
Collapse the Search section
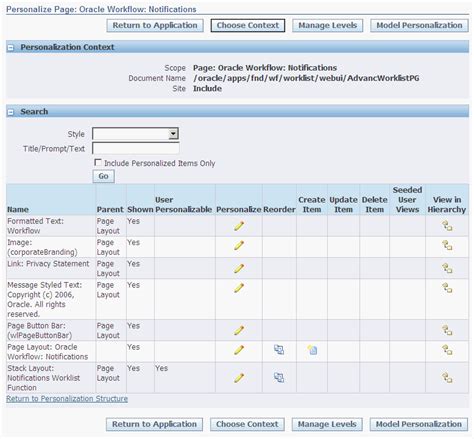tap(11, 112)
